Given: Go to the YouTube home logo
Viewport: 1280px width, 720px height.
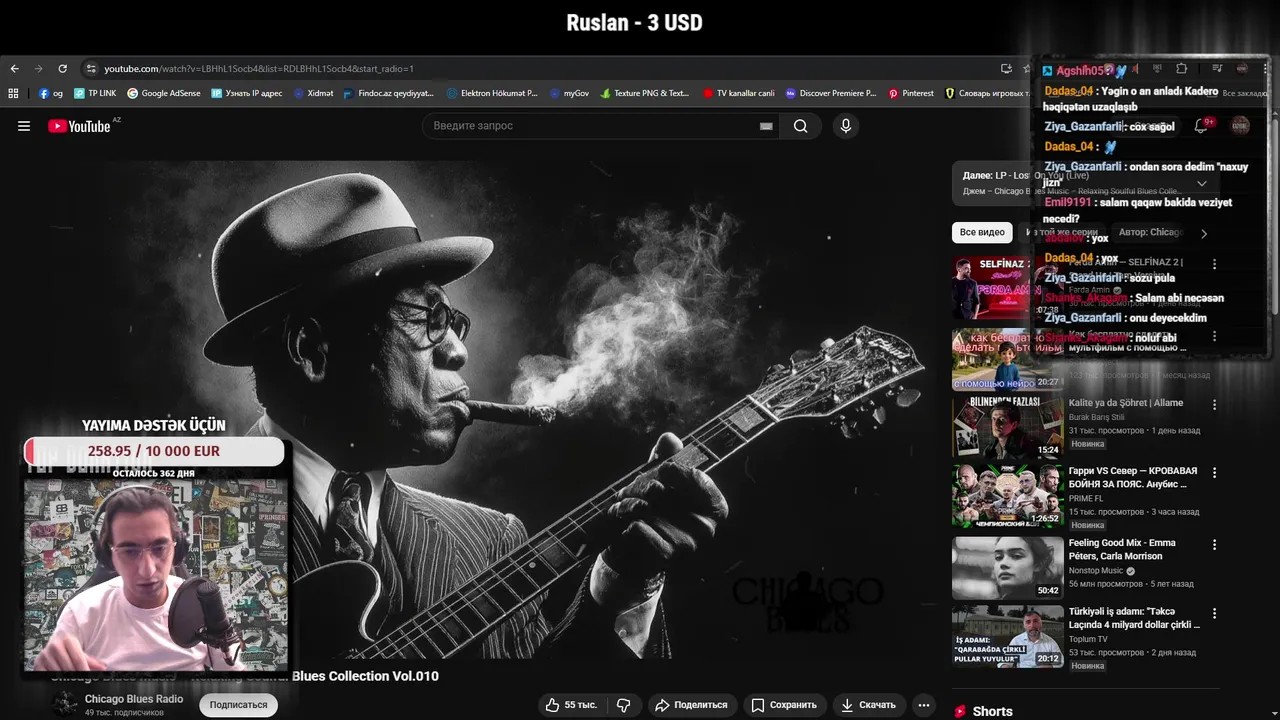Looking at the screenshot, I should click(x=79, y=126).
